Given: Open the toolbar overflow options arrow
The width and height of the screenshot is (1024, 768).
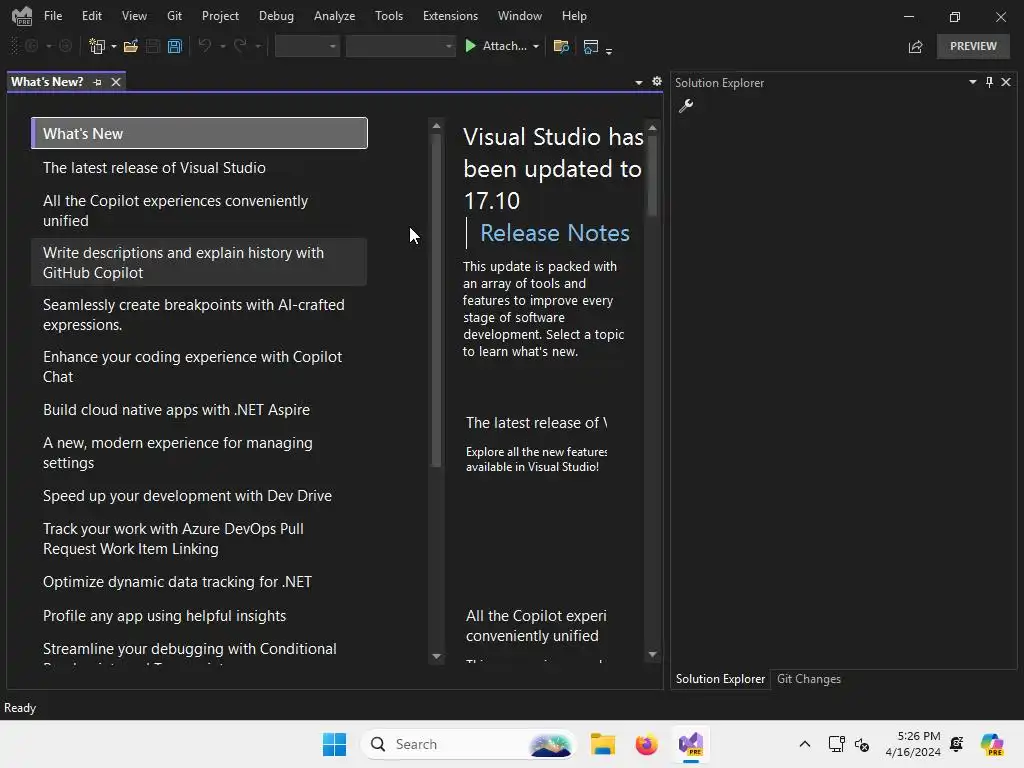Looking at the screenshot, I should (x=609, y=50).
